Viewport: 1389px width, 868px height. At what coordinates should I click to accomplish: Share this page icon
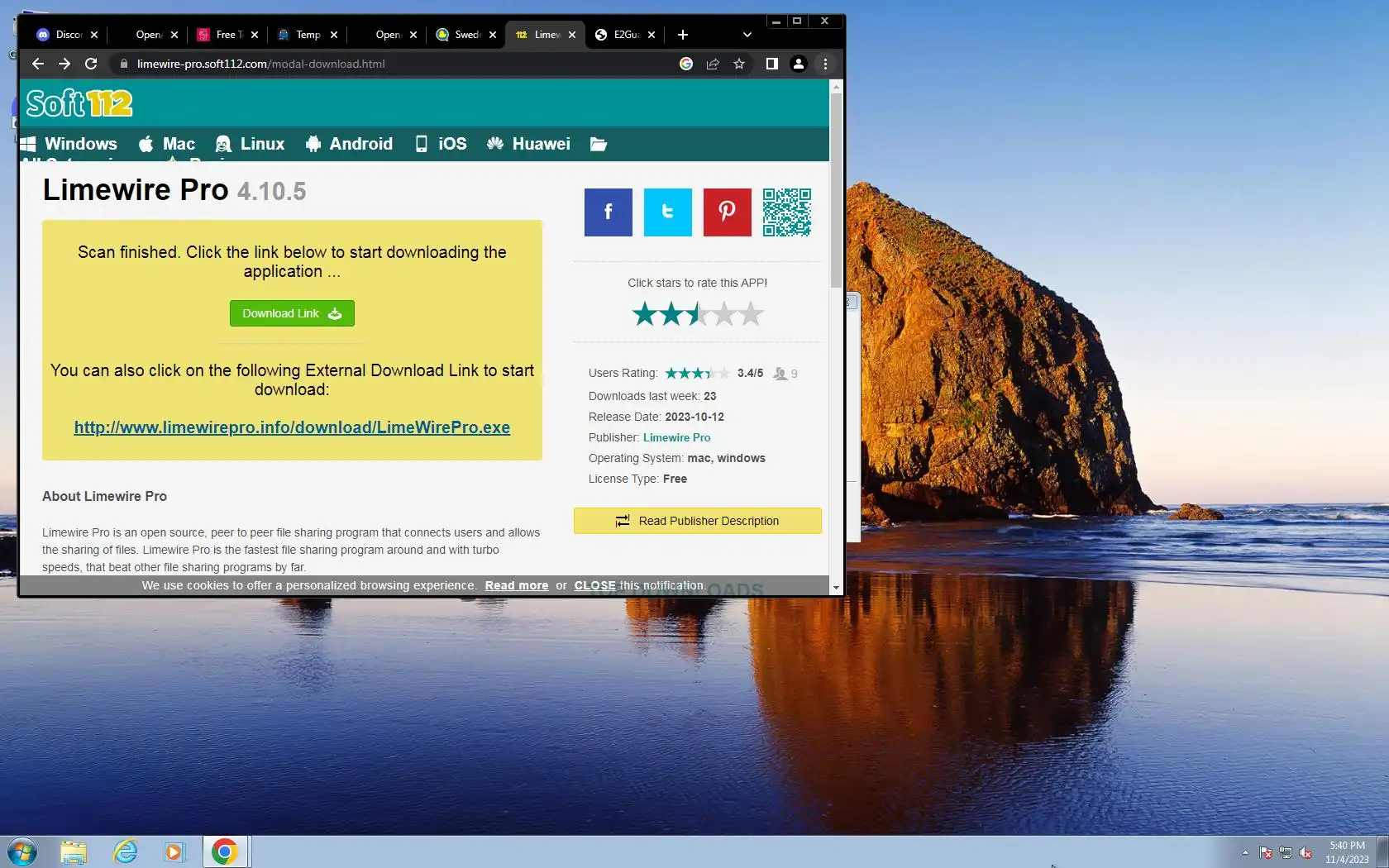(712, 64)
